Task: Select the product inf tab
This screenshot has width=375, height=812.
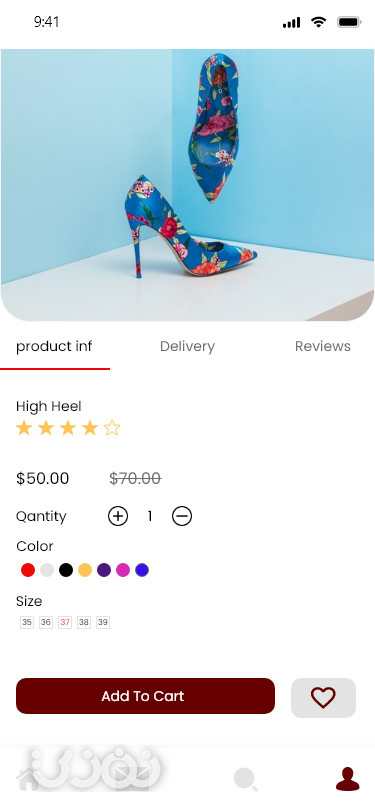Action: click(54, 346)
